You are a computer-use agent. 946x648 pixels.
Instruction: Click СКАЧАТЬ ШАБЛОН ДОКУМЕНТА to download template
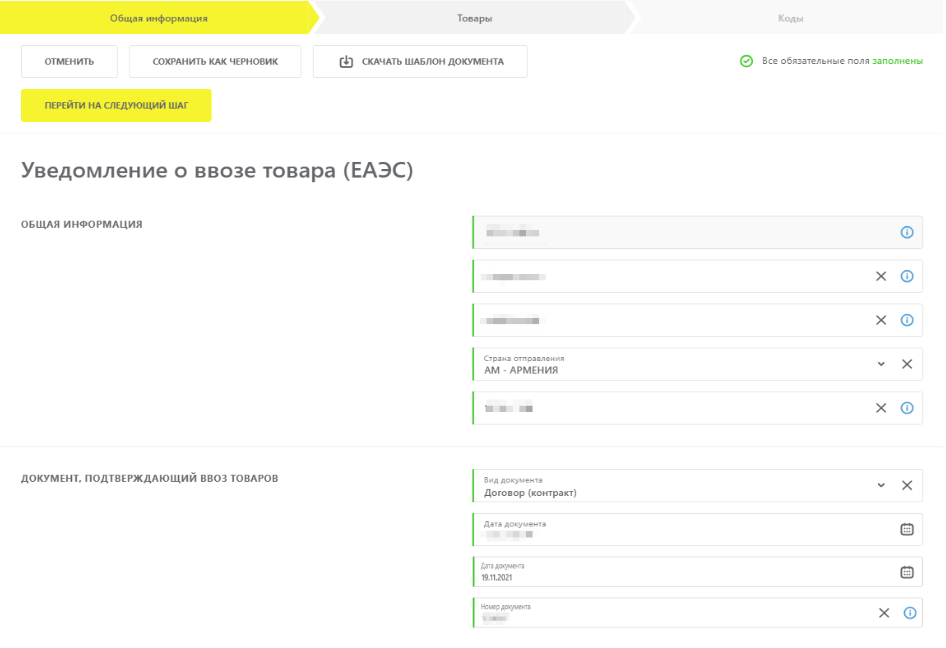420,62
